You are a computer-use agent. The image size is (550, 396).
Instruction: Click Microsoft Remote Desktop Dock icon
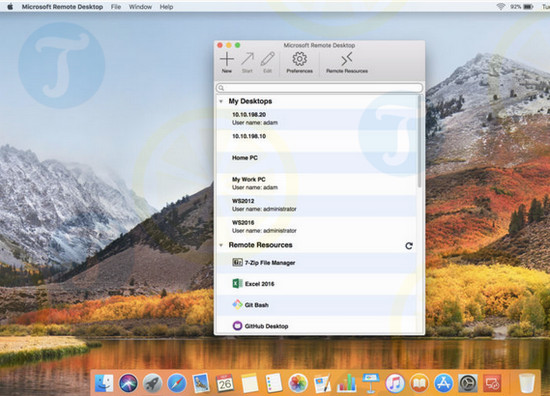492,383
